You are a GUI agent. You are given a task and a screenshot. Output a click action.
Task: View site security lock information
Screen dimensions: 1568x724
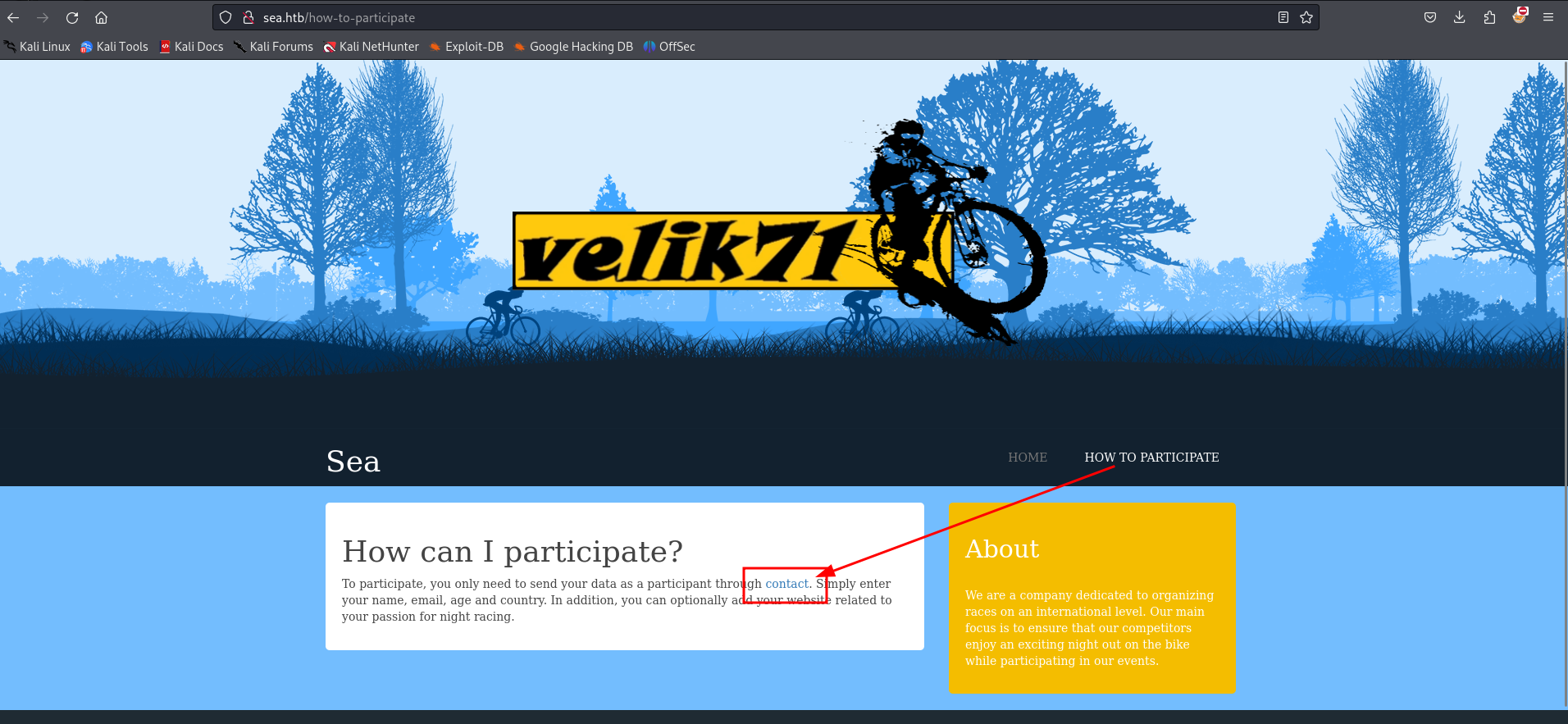(x=248, y=17)
